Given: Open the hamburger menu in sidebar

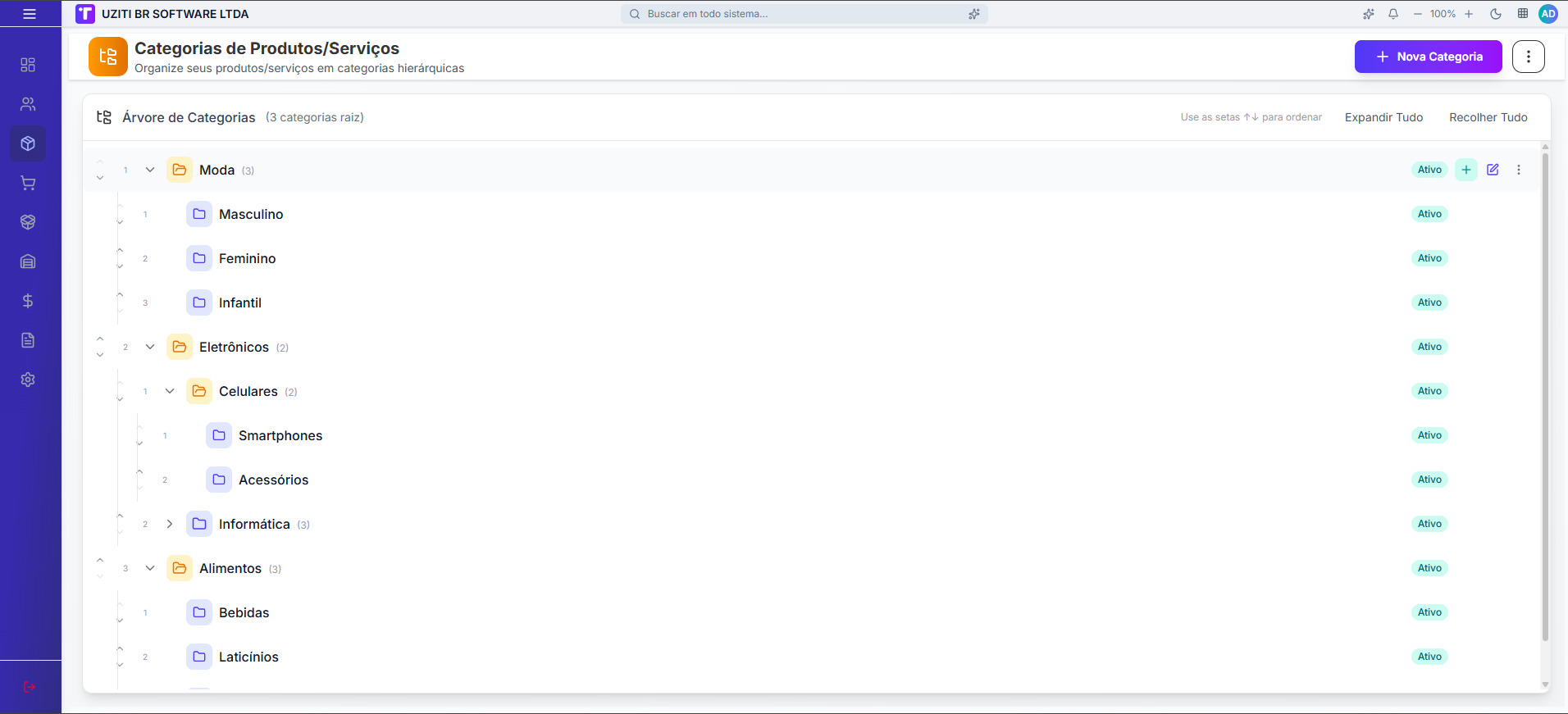Looking at the screenshot, I should coord(30,14).
